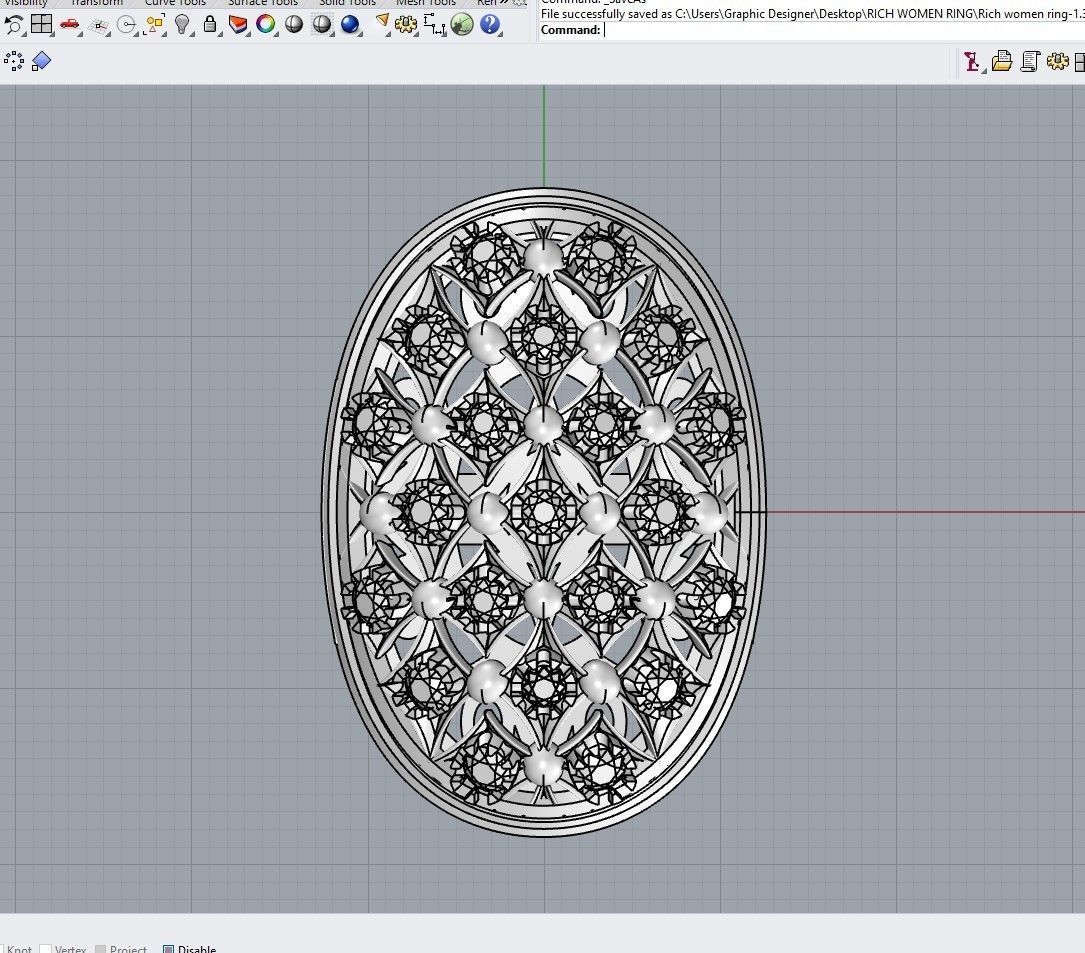Viewport: 1085px width, 953px height.
Task: Launch the green Grasshopper icon
Action: (x=462, y=25)
